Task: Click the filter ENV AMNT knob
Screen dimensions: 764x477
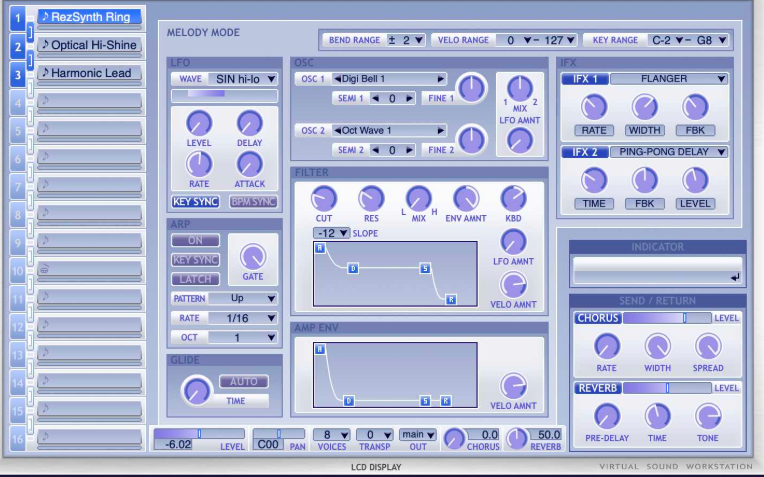Action: pyautogui.click(x=466, y=198)
